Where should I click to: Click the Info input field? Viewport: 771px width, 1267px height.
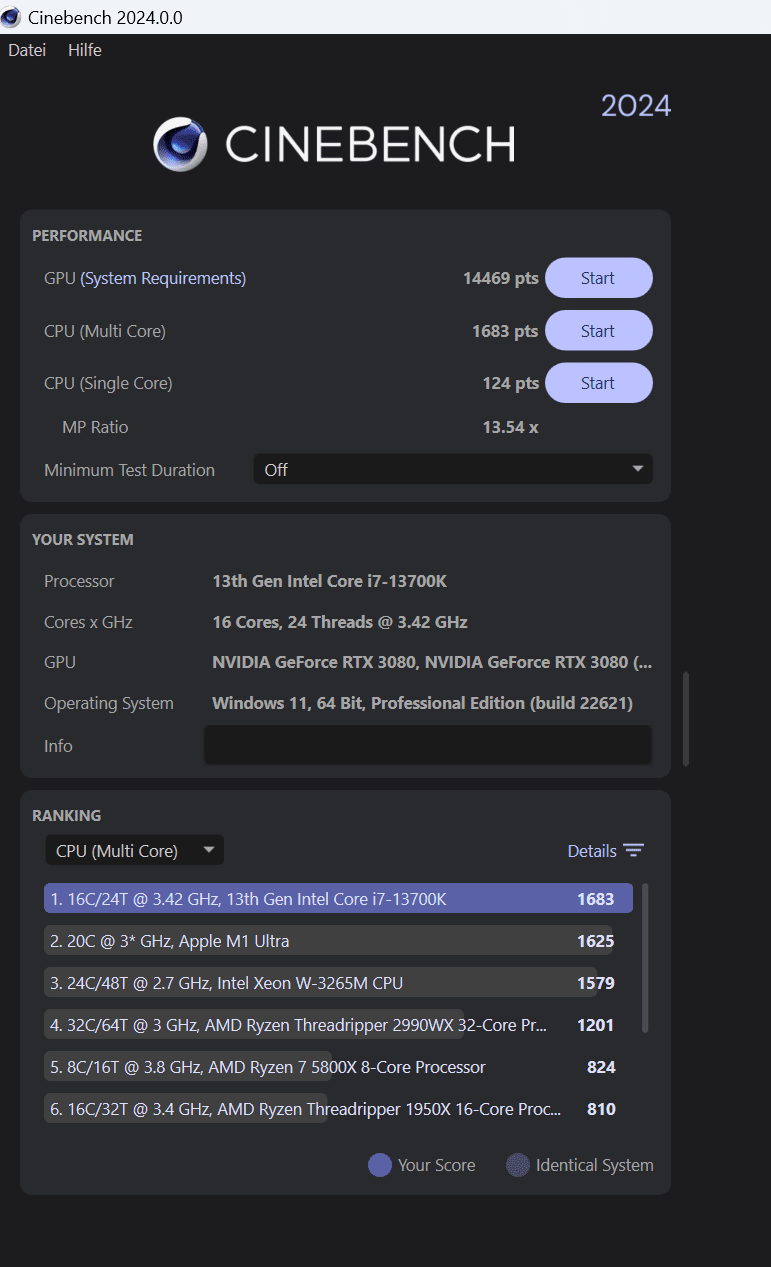click(428, 745)
